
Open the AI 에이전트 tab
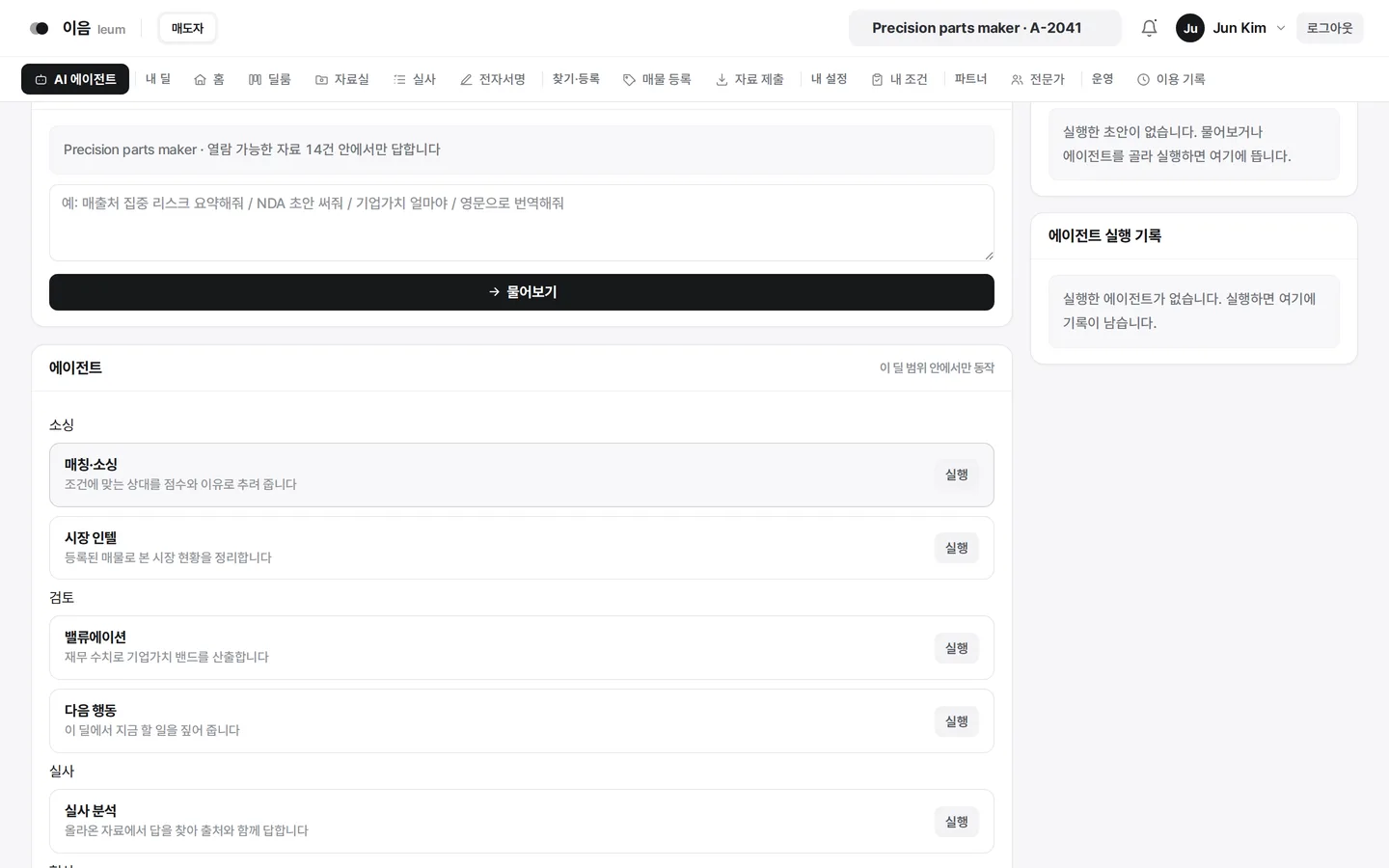click(x=75, y=79)
